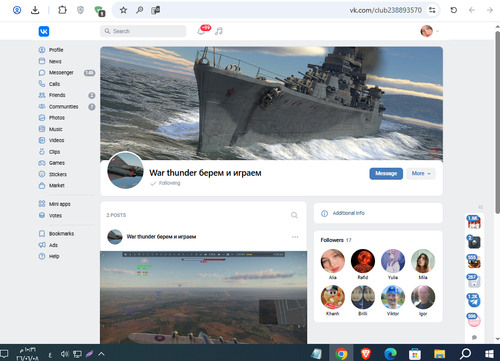The height and width of the screenshot is (361, 500).
Task: Click the browser zoom magnifier icon
Action: (139, 10)
